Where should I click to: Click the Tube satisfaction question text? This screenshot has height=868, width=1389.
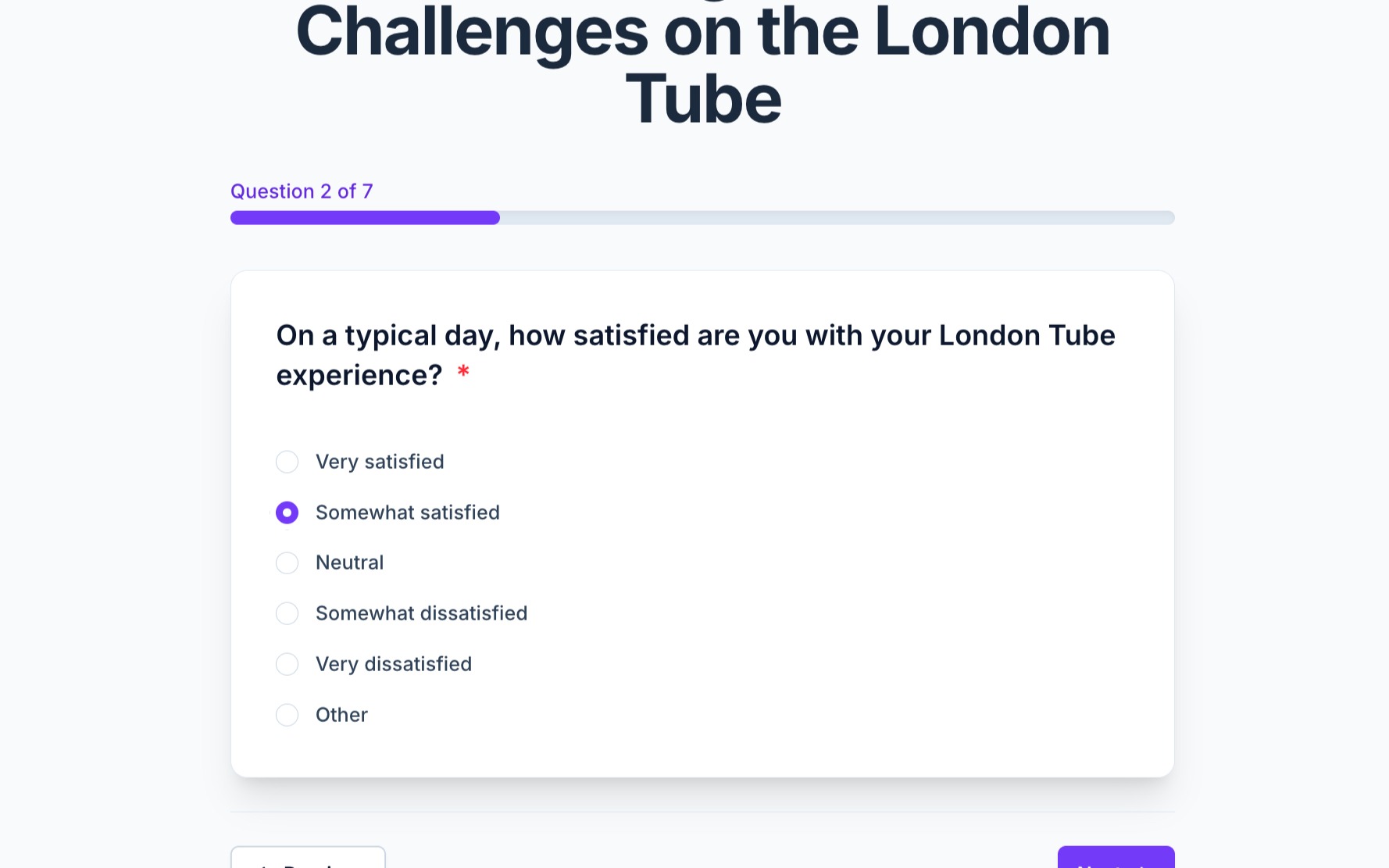pyautogui.click(x=695, y=336)
